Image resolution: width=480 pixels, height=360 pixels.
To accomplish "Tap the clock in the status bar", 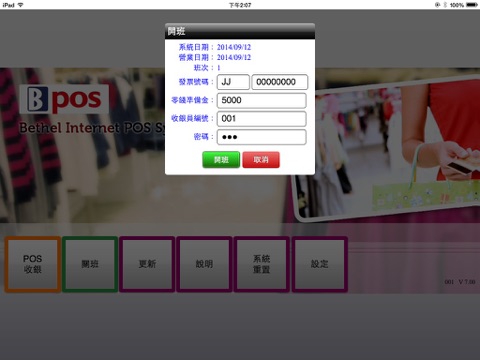I will pyautogui.click(x=240, y=5).
